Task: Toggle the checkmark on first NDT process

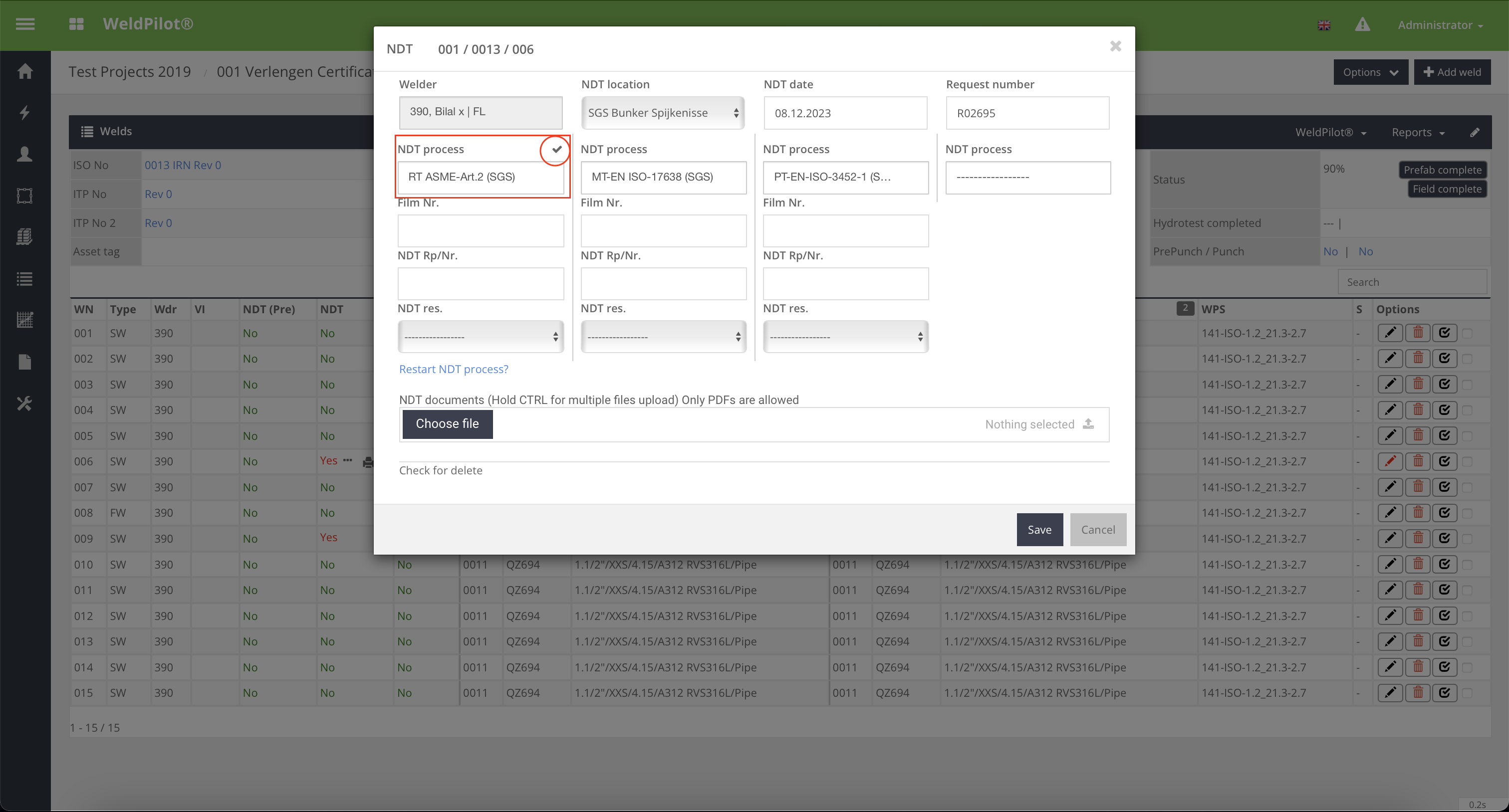Action: (556, 149)
